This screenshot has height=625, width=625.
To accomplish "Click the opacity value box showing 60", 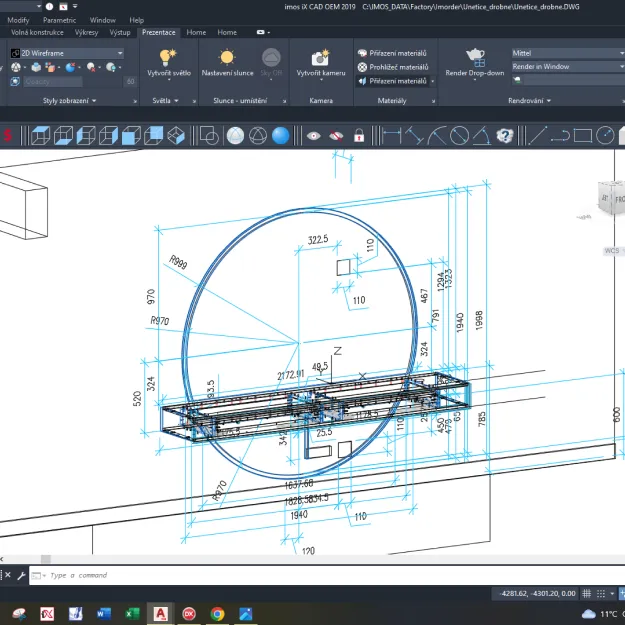I will [x=130, y=82].
